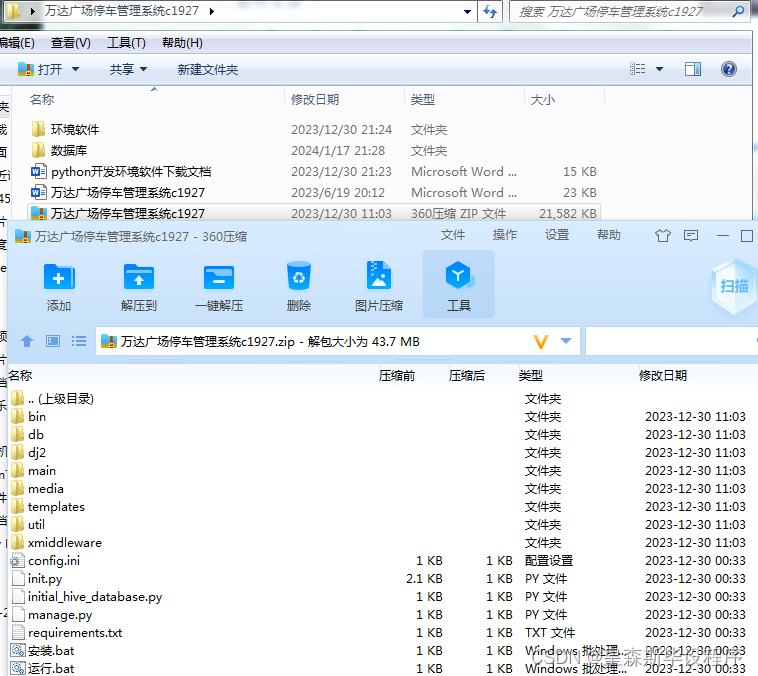Toggle the Explorer preview pane icon
Viewport: 758px width, 676px height.
coord(693,69)
